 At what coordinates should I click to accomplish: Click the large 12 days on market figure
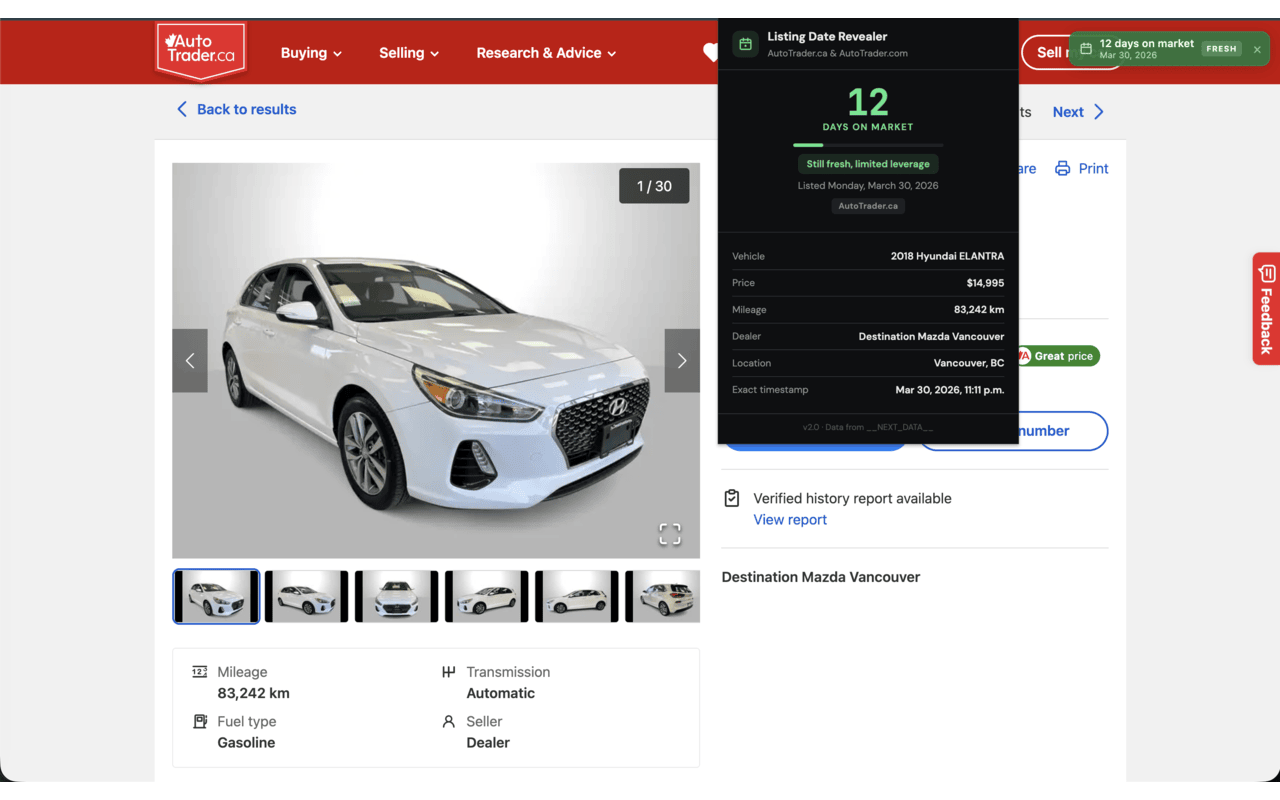coord(868,102)
